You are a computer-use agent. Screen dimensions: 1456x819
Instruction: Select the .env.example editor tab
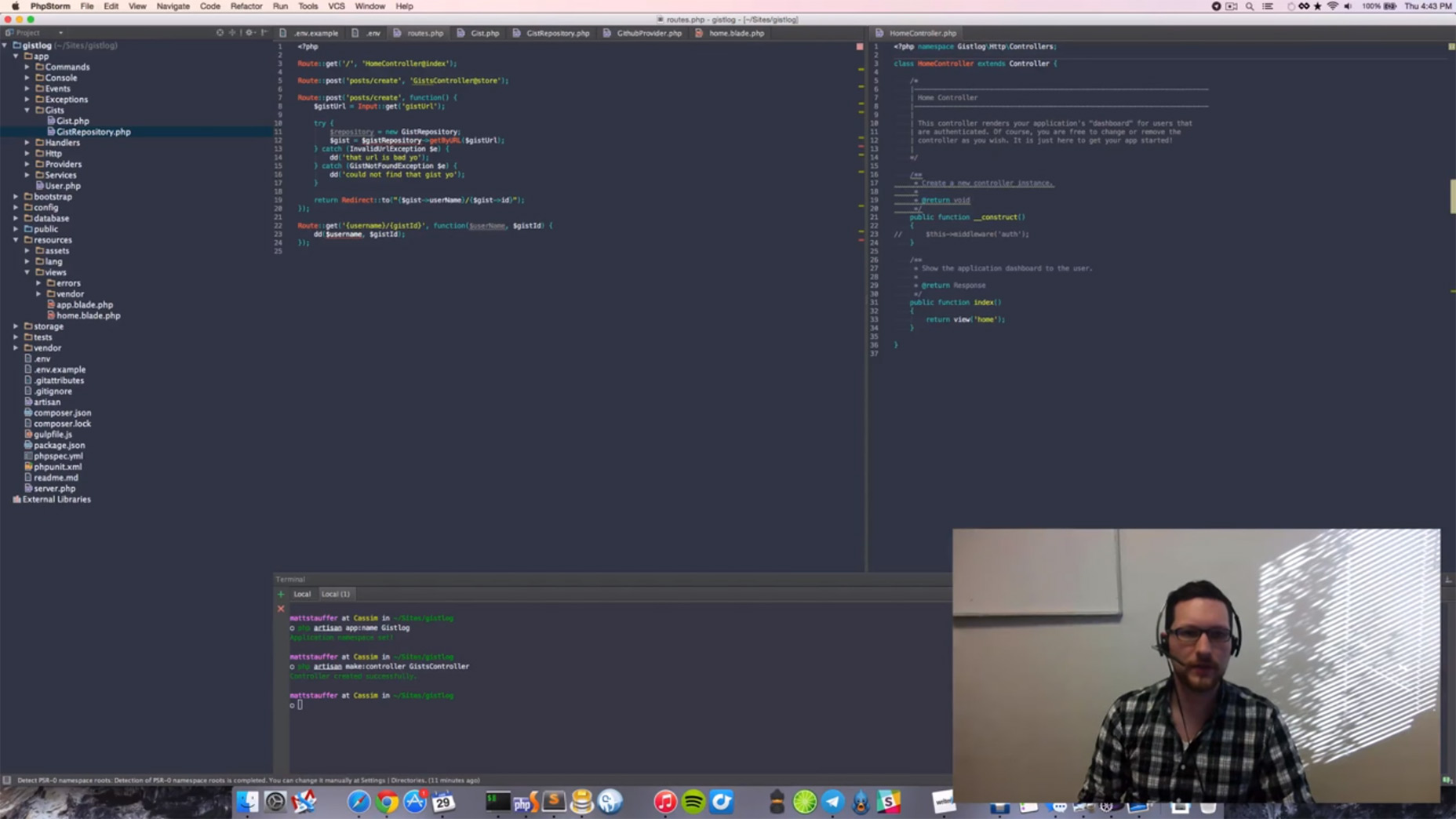click(x=309, y=33)
